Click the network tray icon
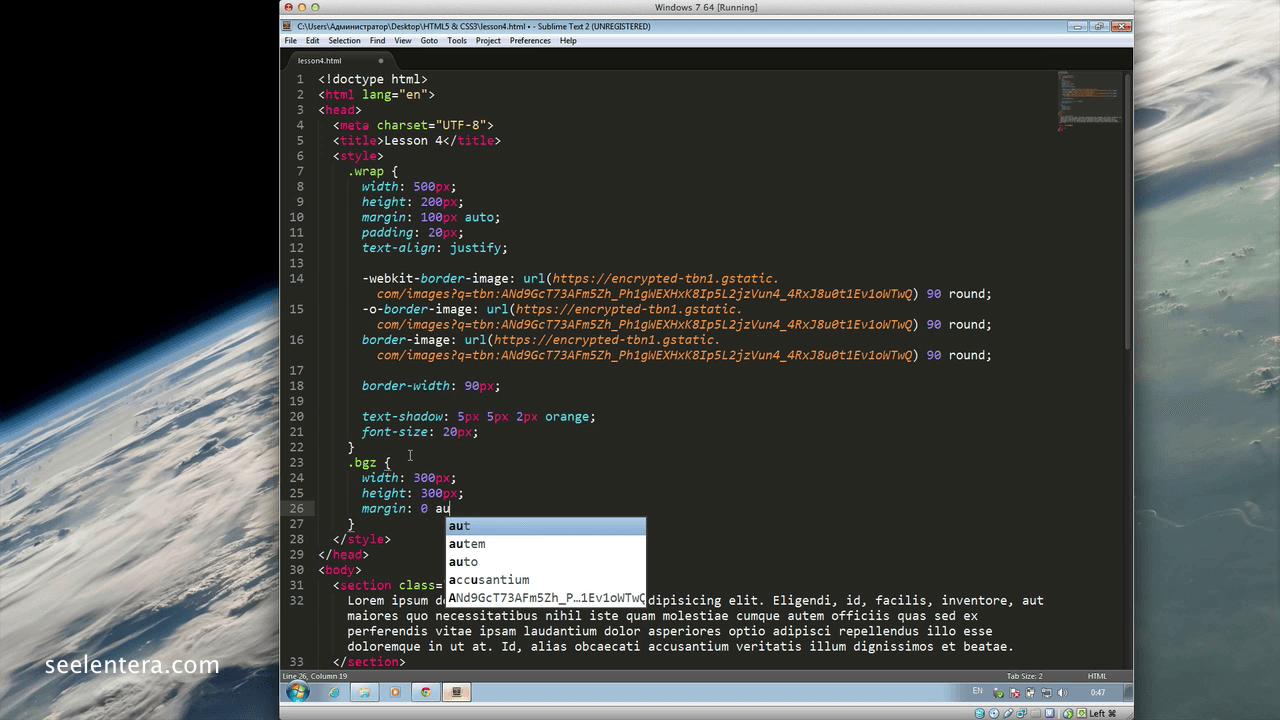 [1047, 692]
